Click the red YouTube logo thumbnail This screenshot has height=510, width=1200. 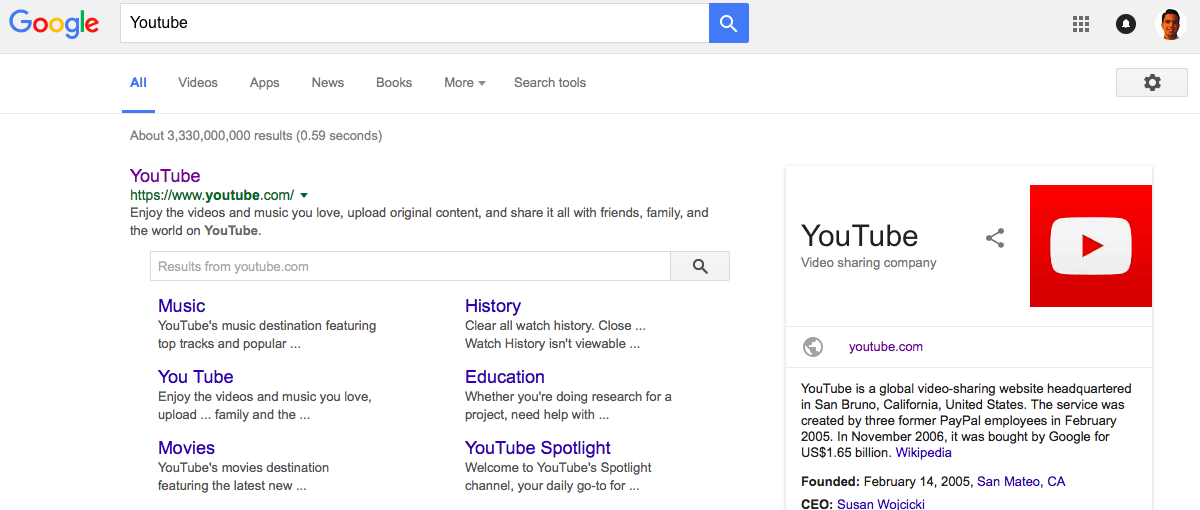(x=1090, y=246)
